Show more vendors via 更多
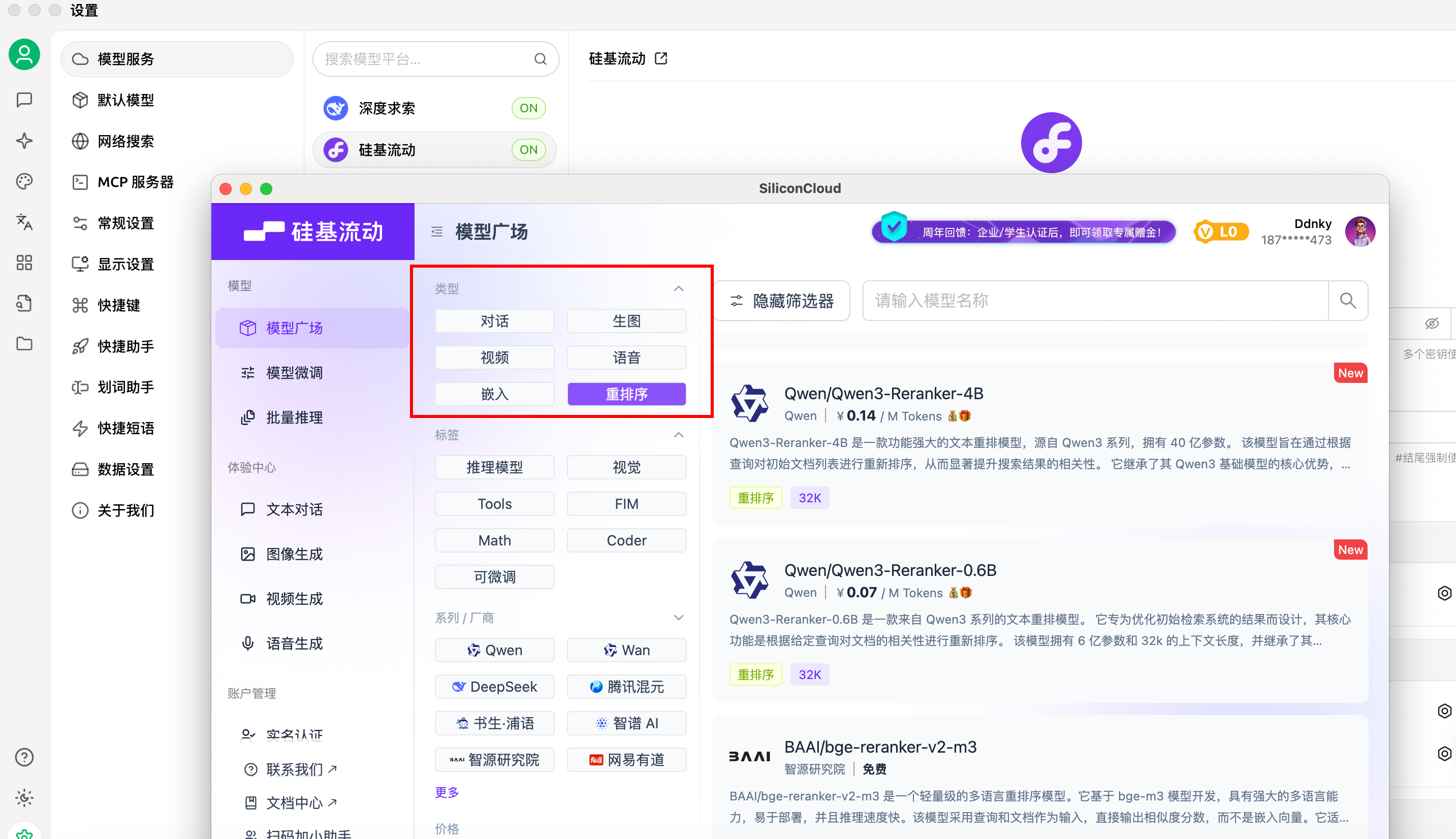Viewport: 1456px width, 839px height. [x=447, y=792]
